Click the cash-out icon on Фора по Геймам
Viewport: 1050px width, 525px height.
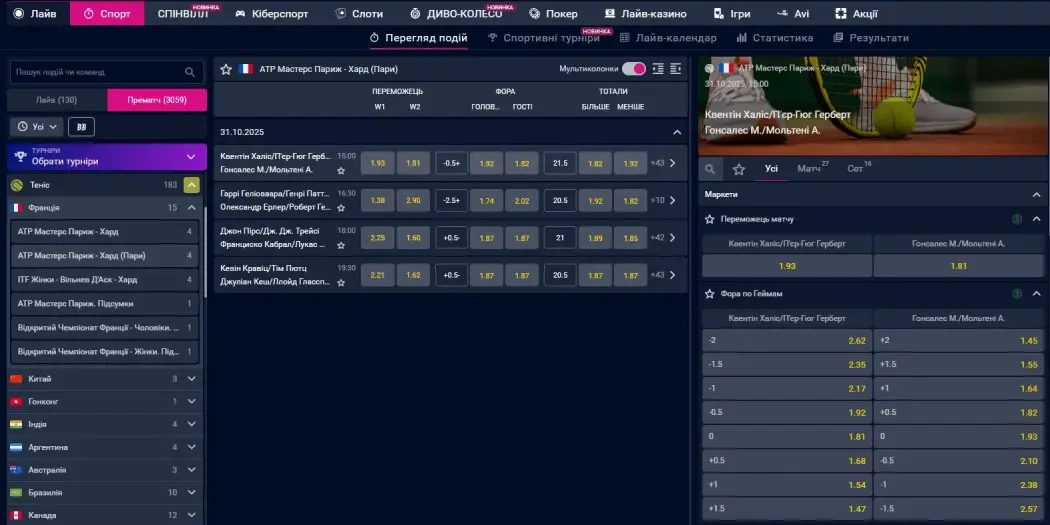(x=1017, y=294)
